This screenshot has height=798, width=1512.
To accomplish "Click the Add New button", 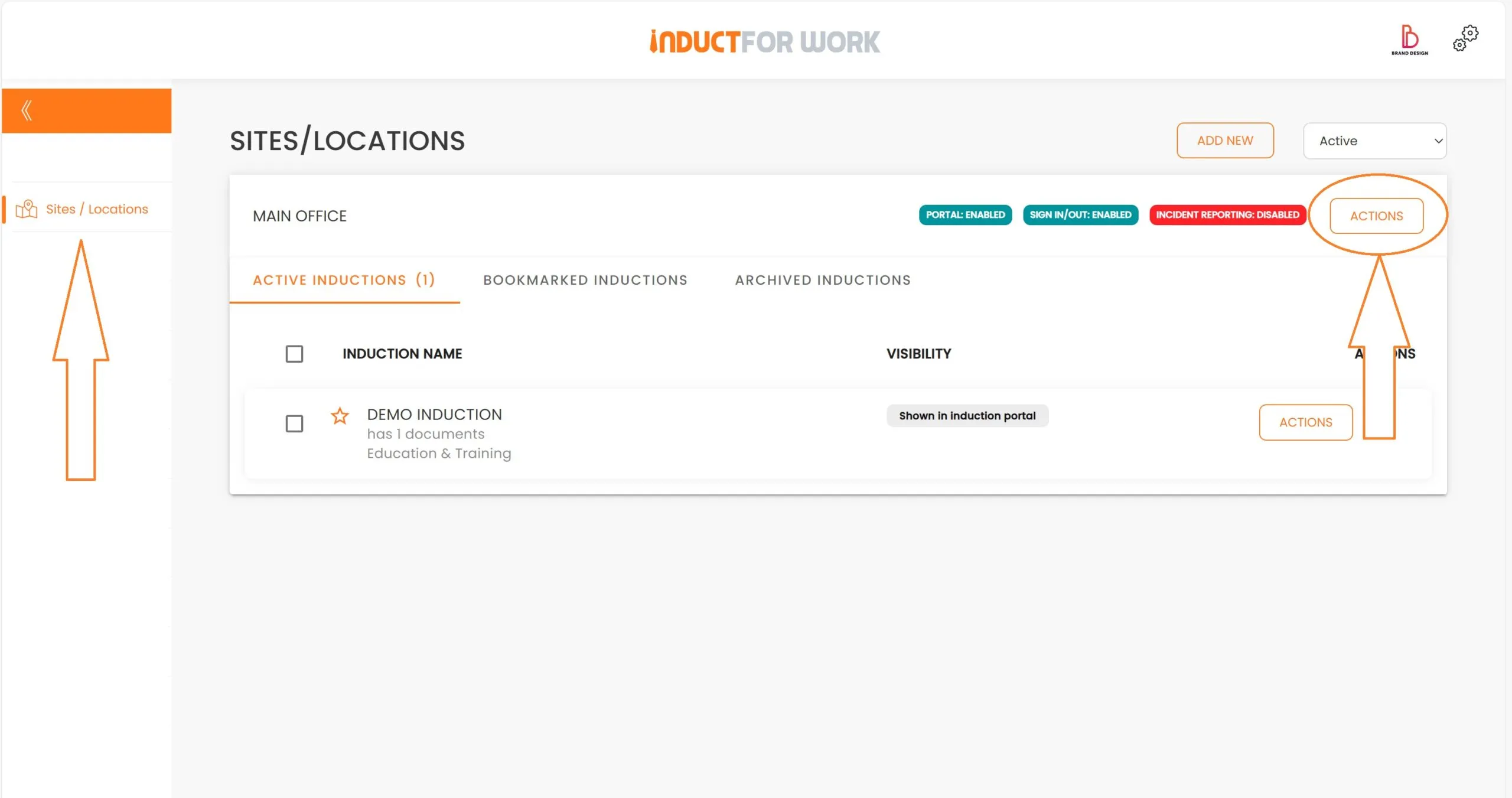I will click(x=1225, y=141).
